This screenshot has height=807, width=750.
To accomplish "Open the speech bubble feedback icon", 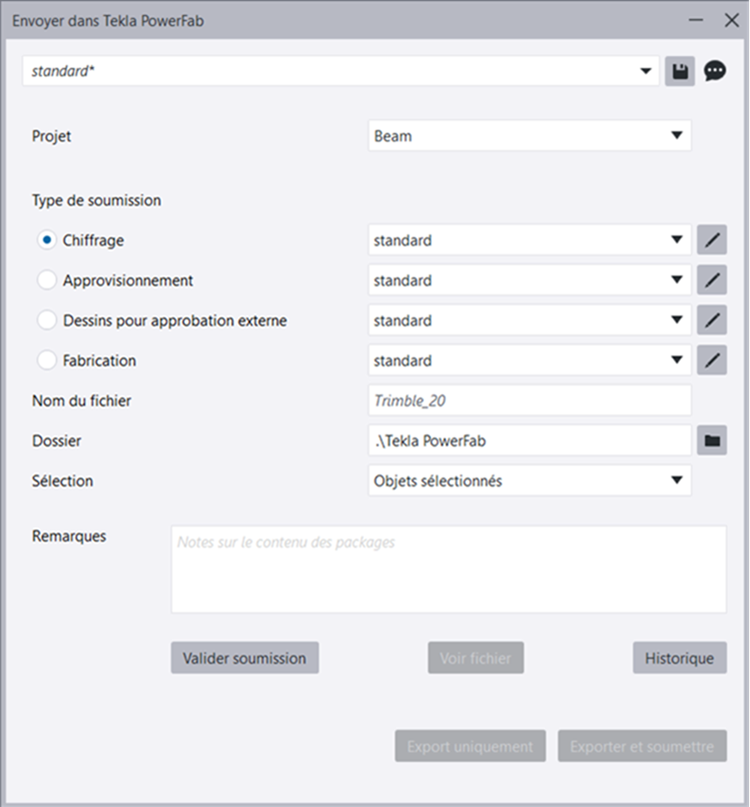I will (x=714, y=72).
